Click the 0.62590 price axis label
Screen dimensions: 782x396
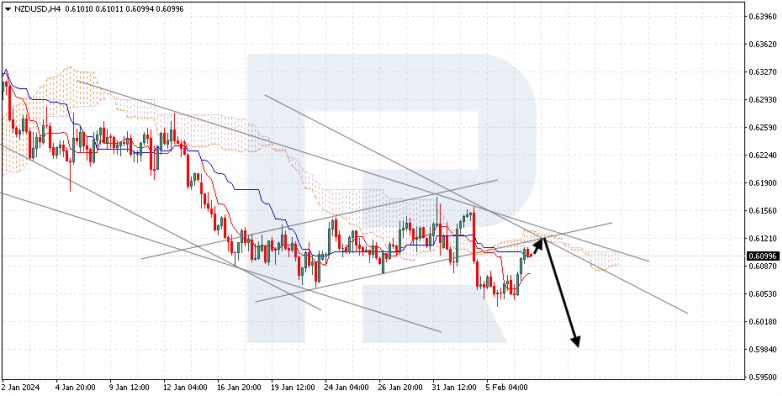763,127
